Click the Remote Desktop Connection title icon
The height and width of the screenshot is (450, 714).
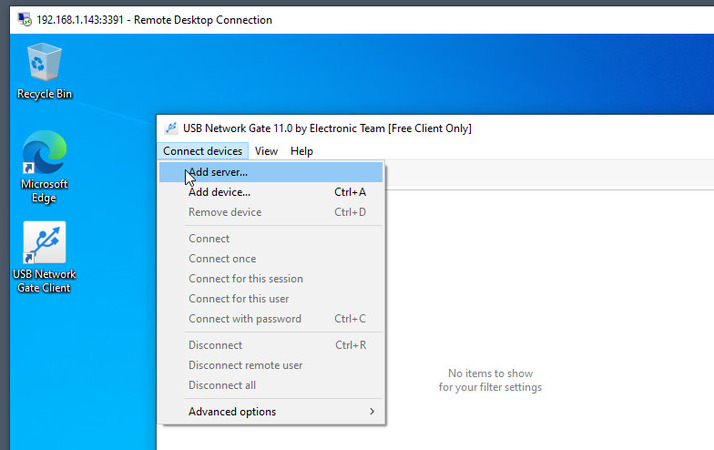(x=25, y=20)
